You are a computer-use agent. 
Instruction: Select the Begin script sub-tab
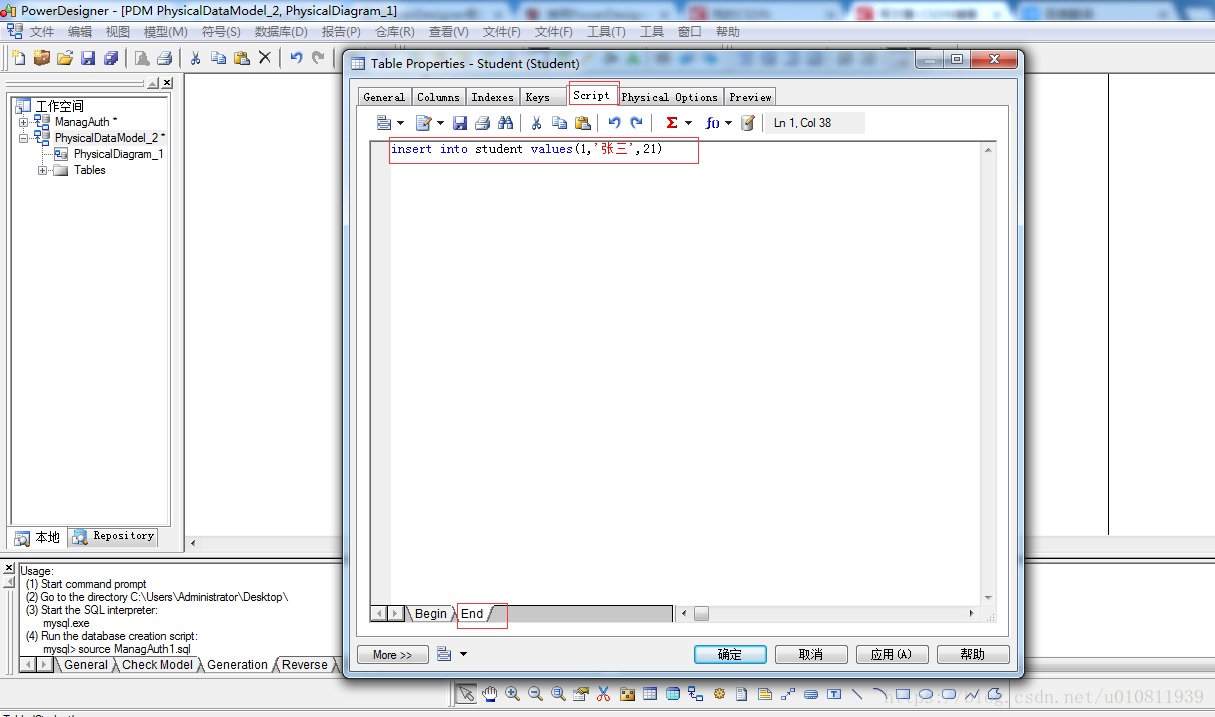[x=431, y=614]
